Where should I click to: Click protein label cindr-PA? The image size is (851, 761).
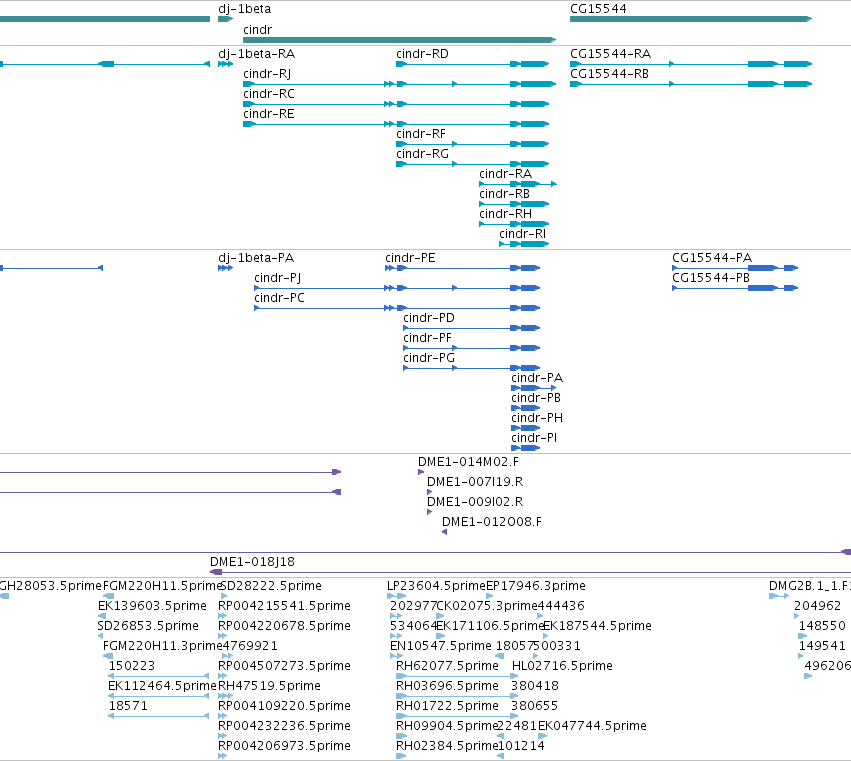(537, 378)
